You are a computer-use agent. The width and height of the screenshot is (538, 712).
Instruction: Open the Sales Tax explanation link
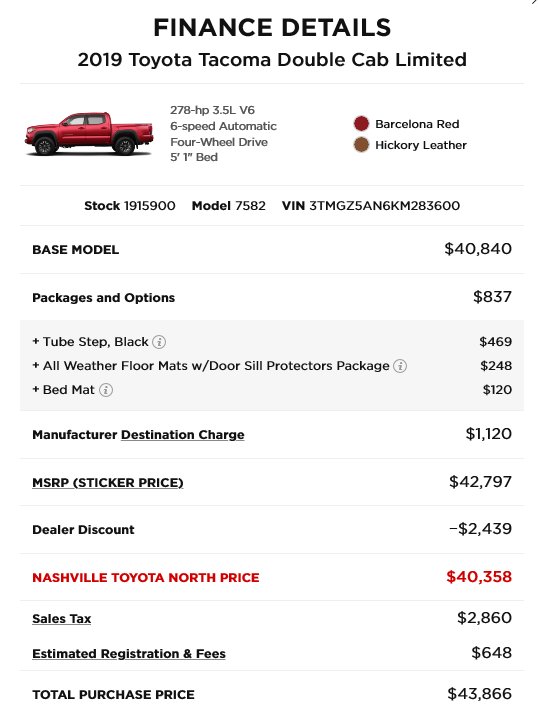(x=62, y=619)
